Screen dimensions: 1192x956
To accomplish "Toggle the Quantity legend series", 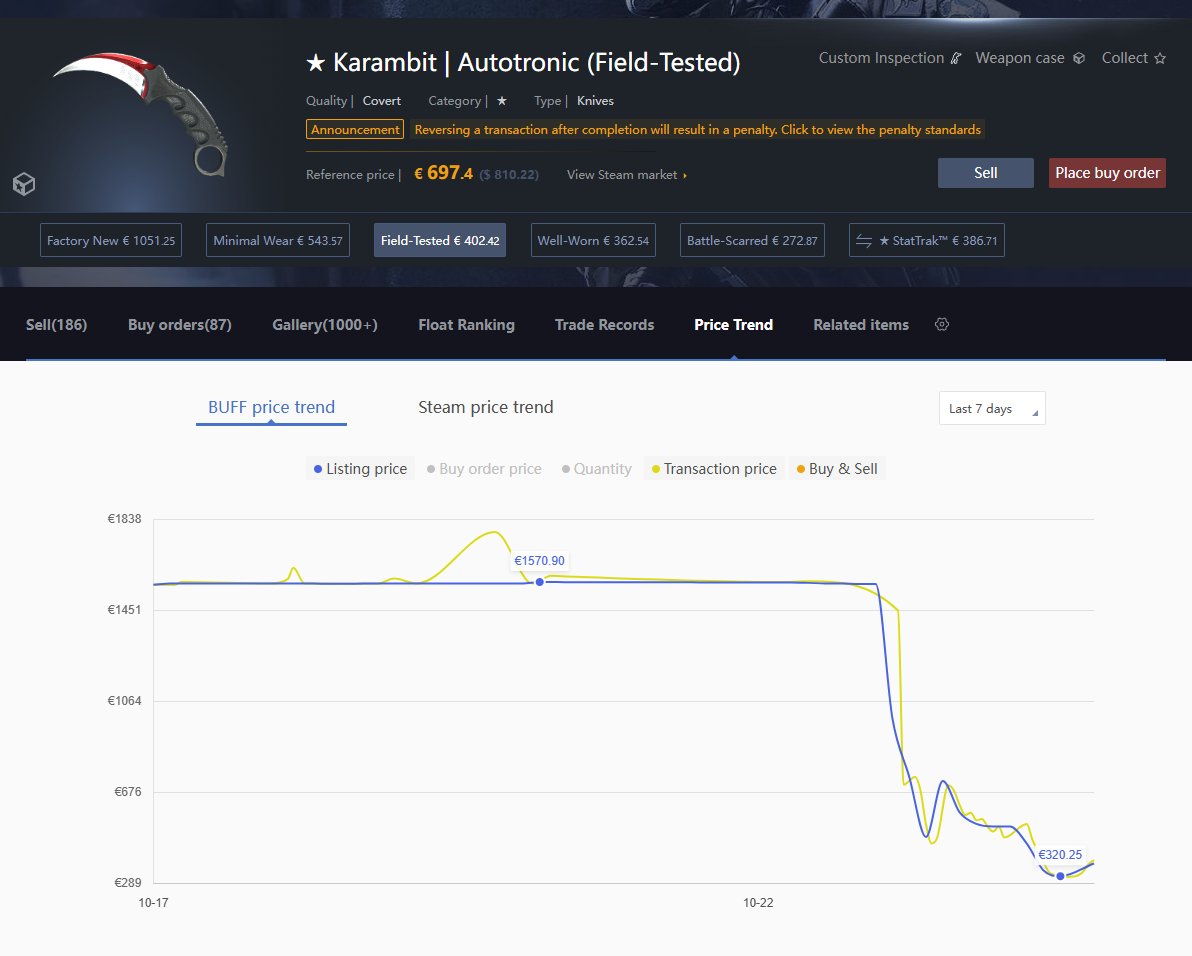I will pos(597,469).
